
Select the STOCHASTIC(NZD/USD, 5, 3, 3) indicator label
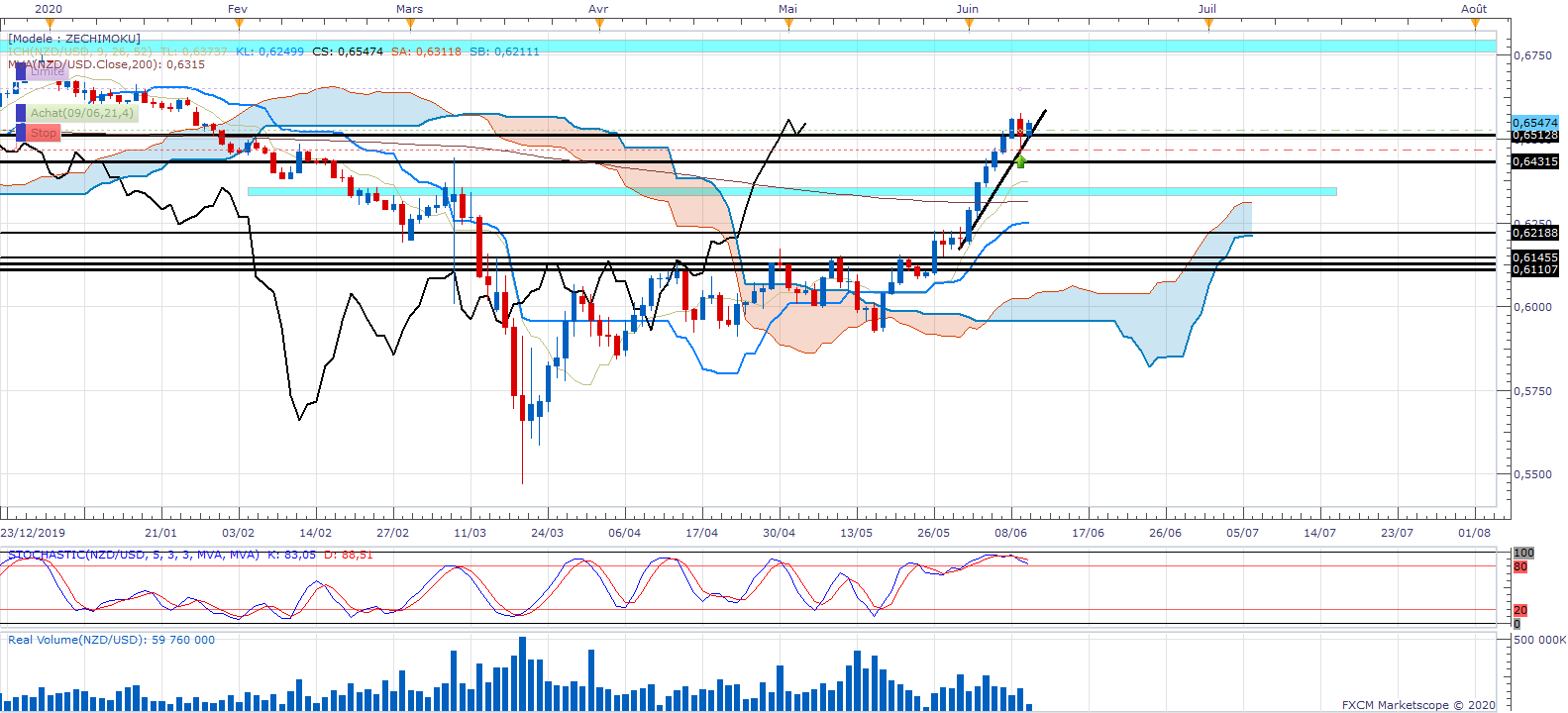coord(134,555)
